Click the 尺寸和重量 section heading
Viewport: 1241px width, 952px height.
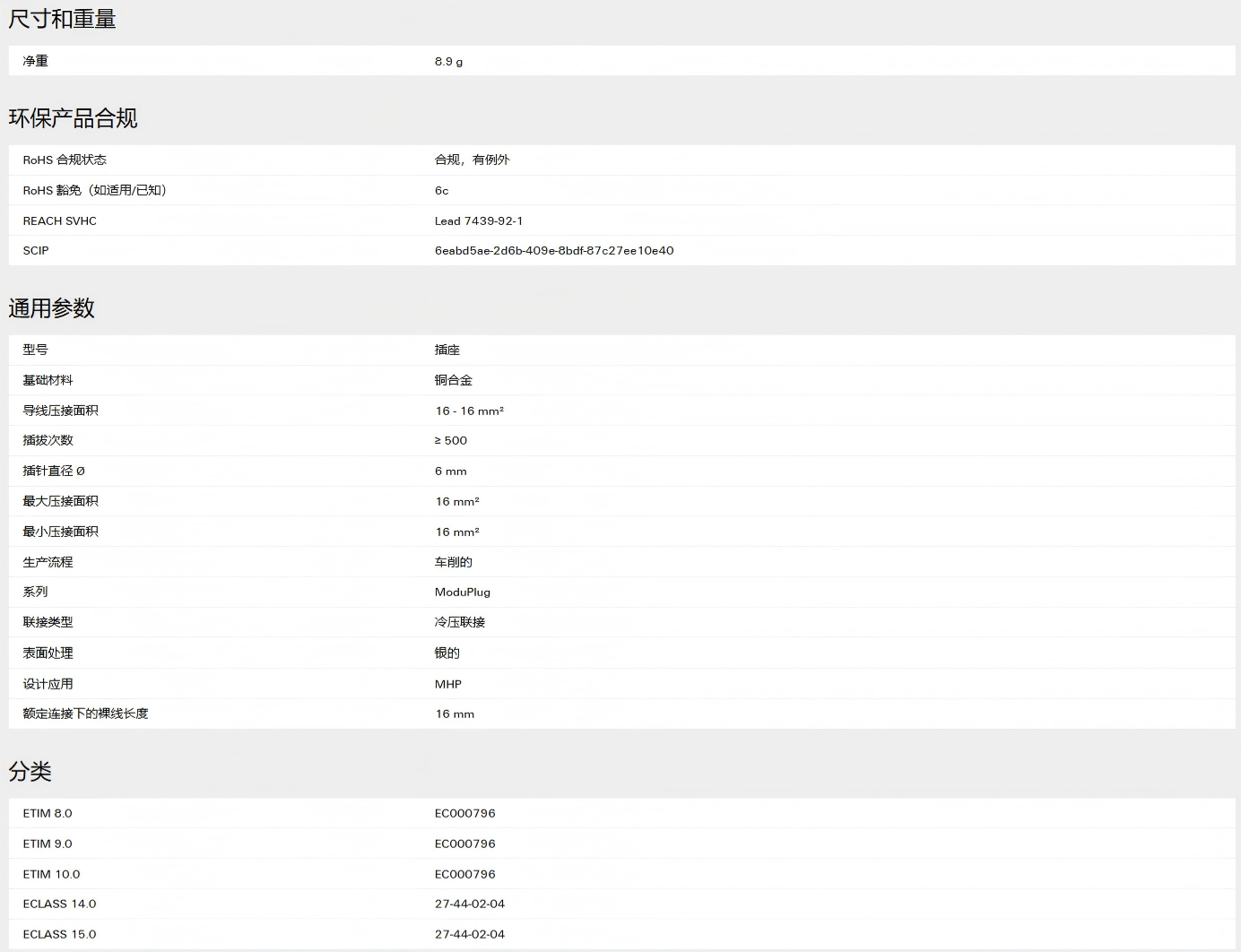[62, 19]
